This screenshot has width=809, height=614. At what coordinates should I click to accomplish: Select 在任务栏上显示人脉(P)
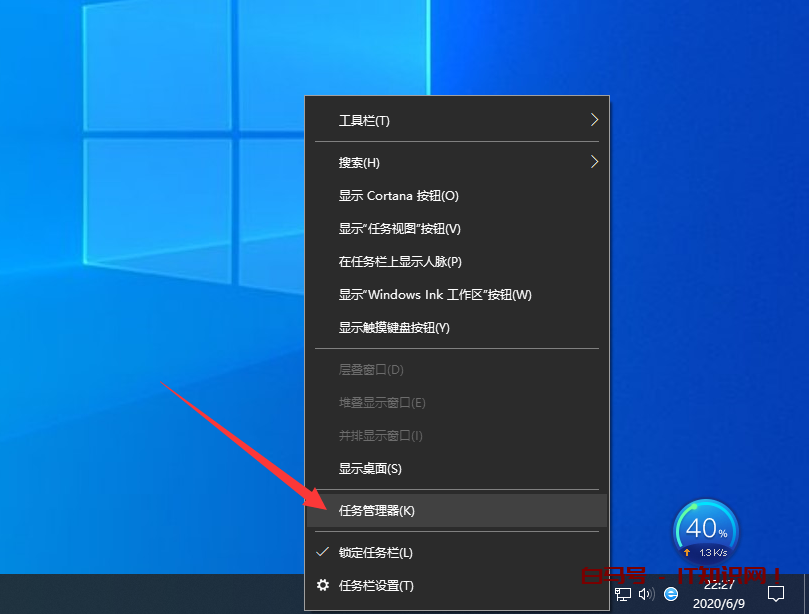tap(400, 262)
